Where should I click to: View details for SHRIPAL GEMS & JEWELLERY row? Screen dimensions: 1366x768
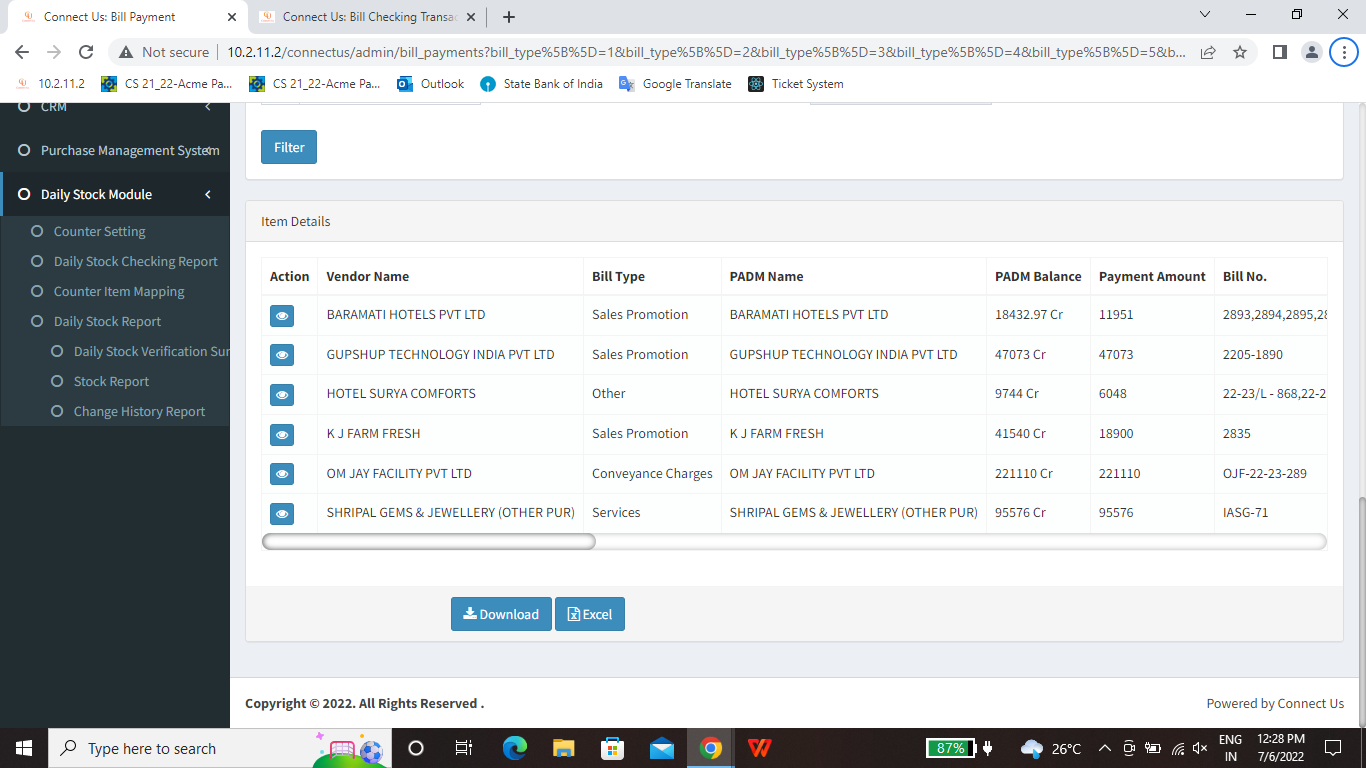click(x=282, y=513)
